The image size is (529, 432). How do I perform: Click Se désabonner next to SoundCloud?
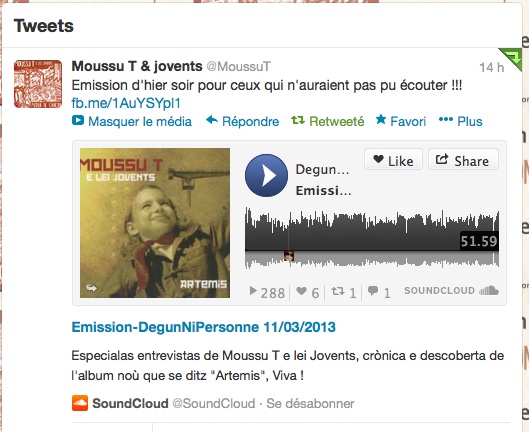point(310,403)
